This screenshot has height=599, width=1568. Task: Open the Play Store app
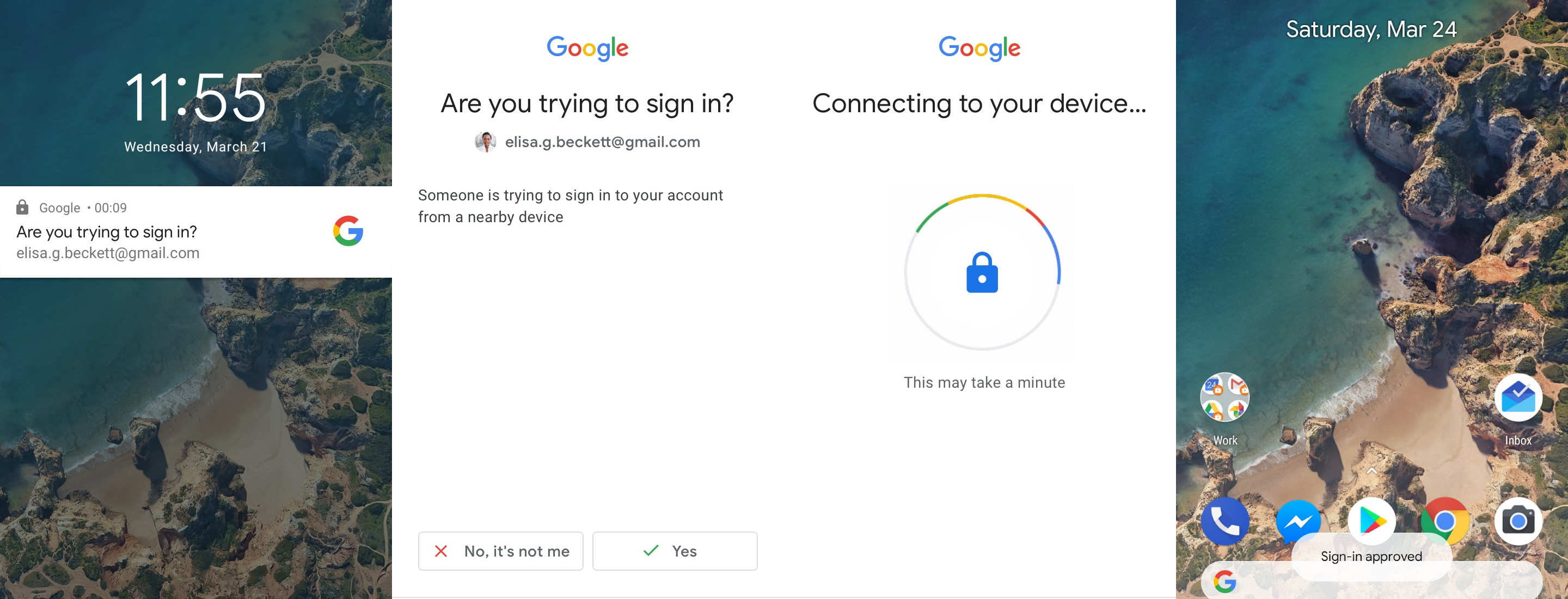(1371, 519)
